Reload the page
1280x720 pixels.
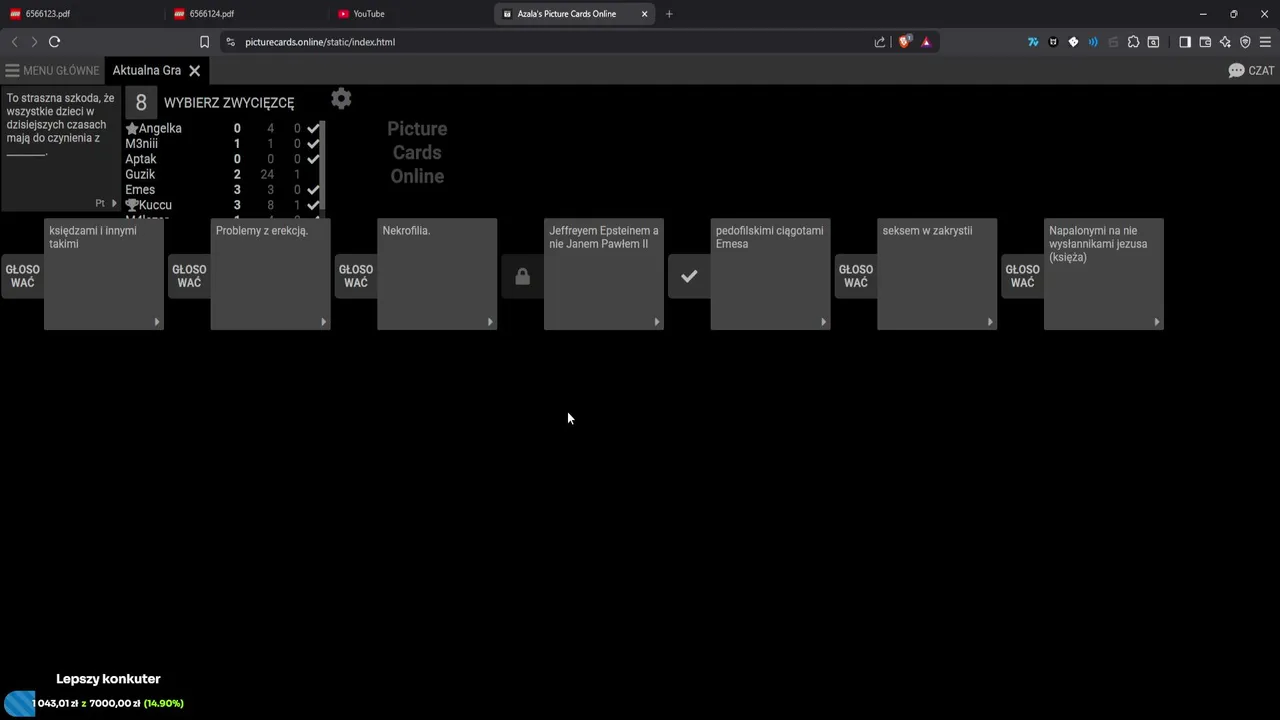[x=54, y=42]
